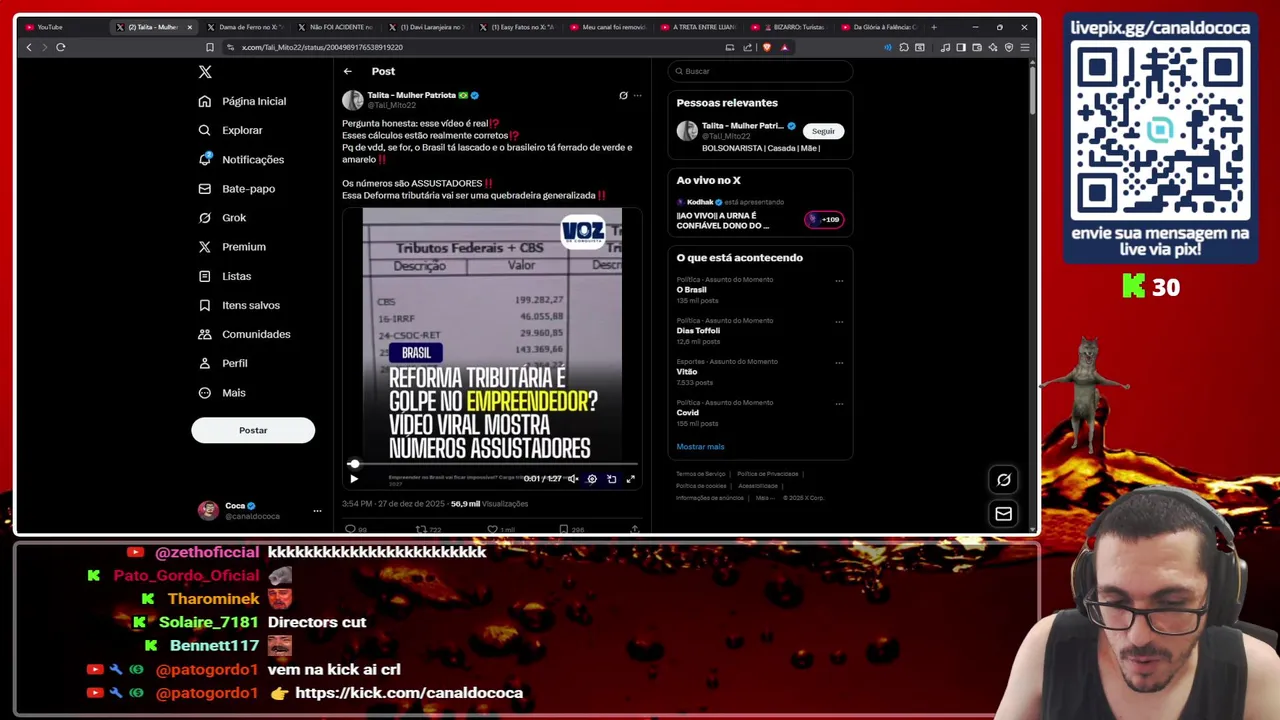This screenshot has height=720, width=1280.
Task: Open Notificações in the sidebar
Action: click(242, 159)
